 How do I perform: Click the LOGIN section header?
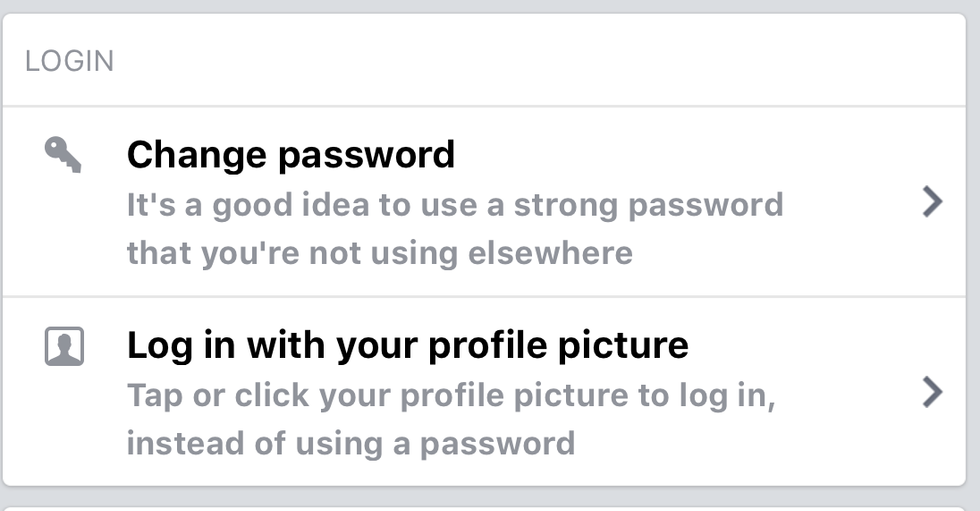[69, 61]
